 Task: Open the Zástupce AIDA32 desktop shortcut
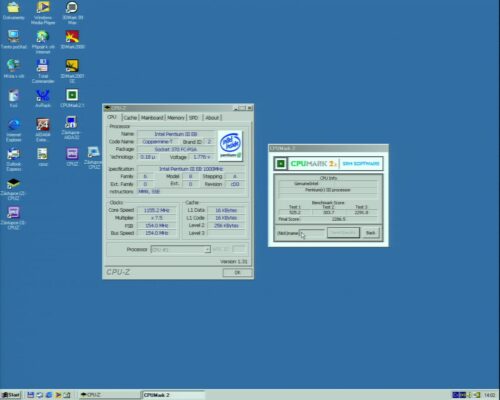point(71,128)
